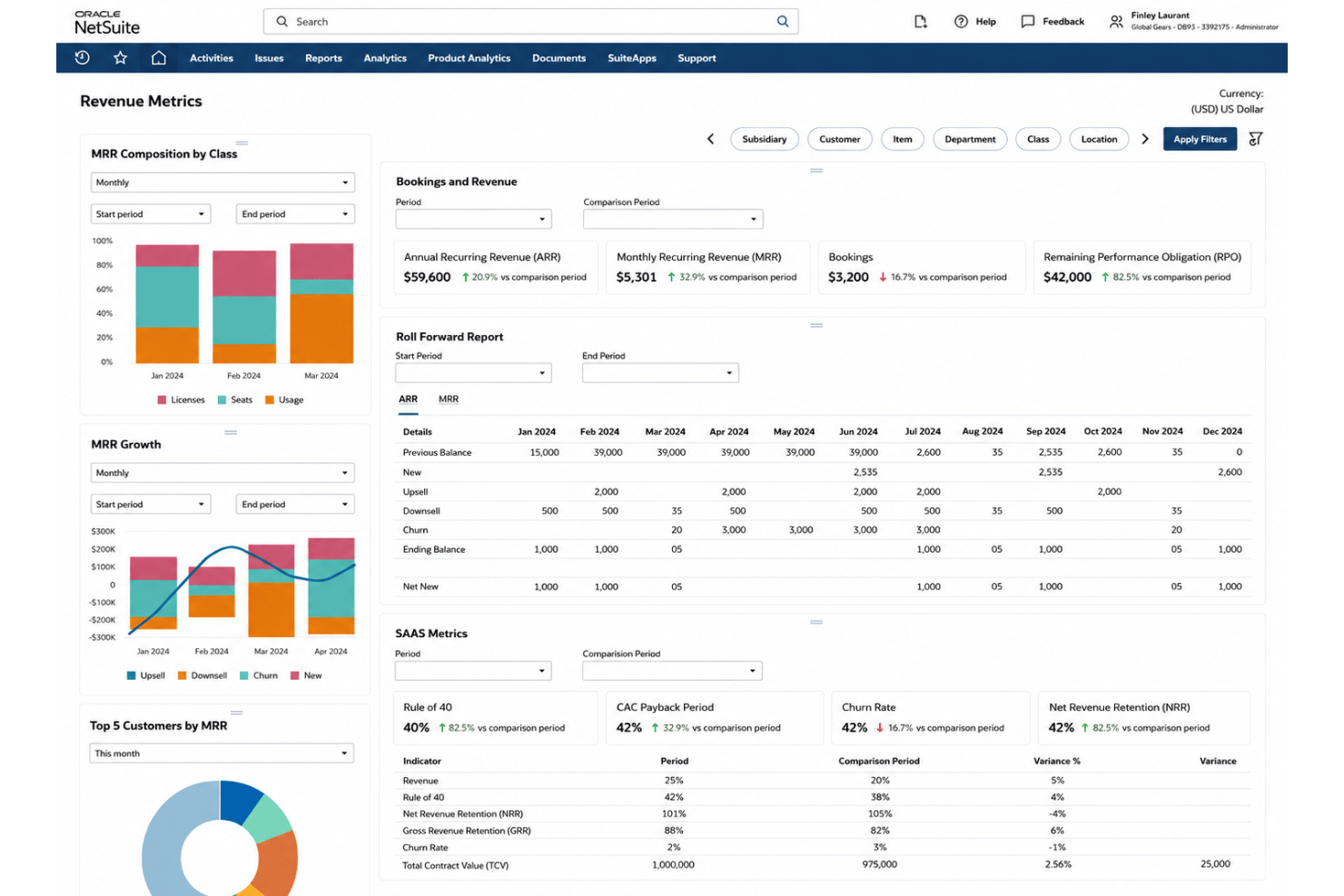This screenshot has width=1344, height=896.
Task: Open the Reports menu
Action: pyautogui.click(x=323, y=58)
